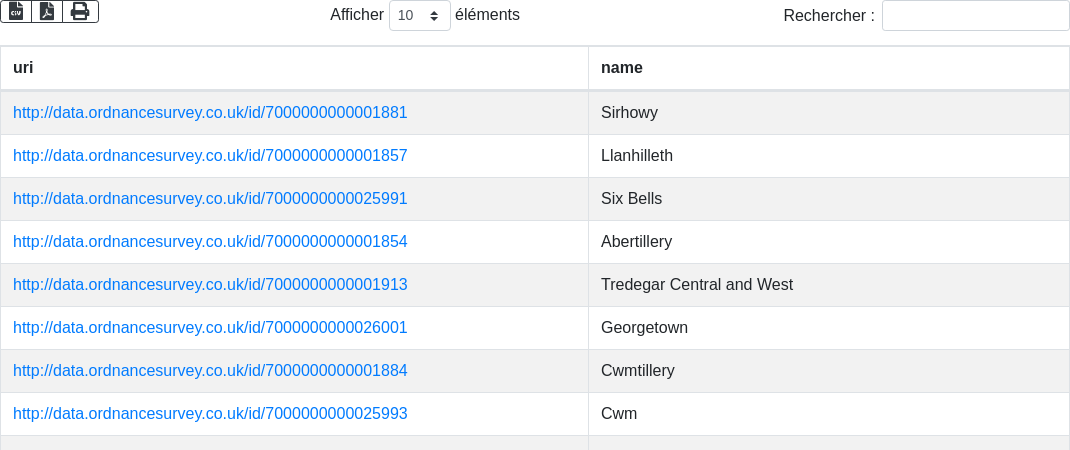This screenshot has width=1070, height=450.
Task: Open the Llanhilleth URI link ending 1857
Action: tap(210, 156)
